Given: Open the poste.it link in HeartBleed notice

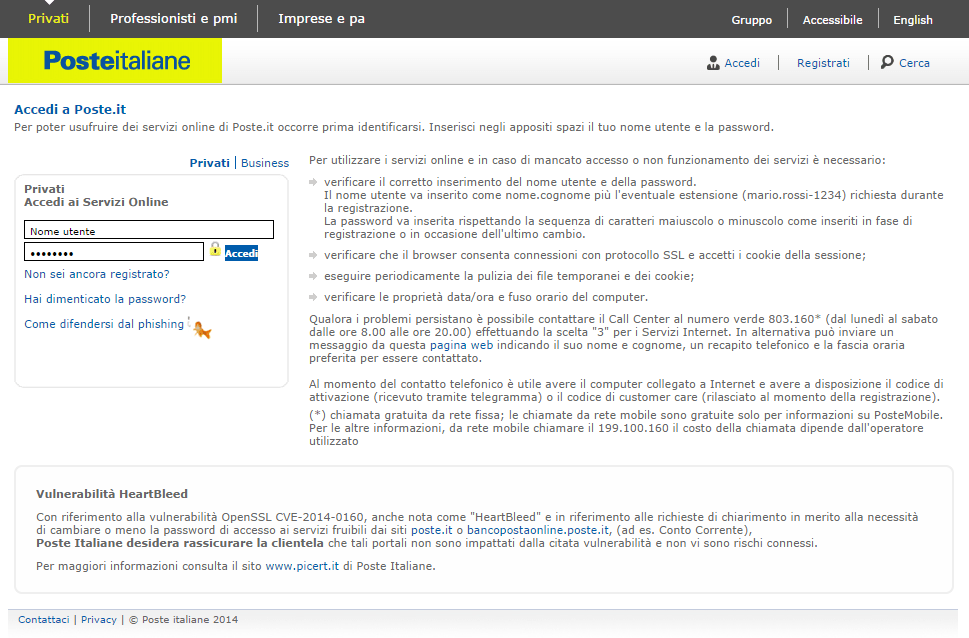Looking at the screenshot, I should coord(432,530).
